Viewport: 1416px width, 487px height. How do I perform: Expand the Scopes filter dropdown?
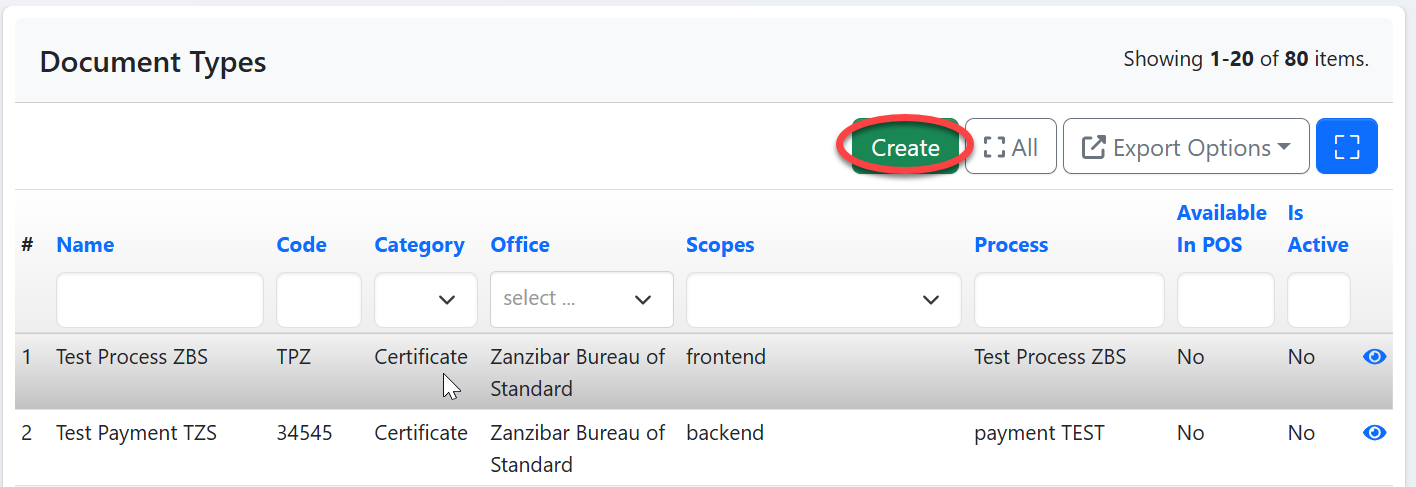tap(823, 300)
